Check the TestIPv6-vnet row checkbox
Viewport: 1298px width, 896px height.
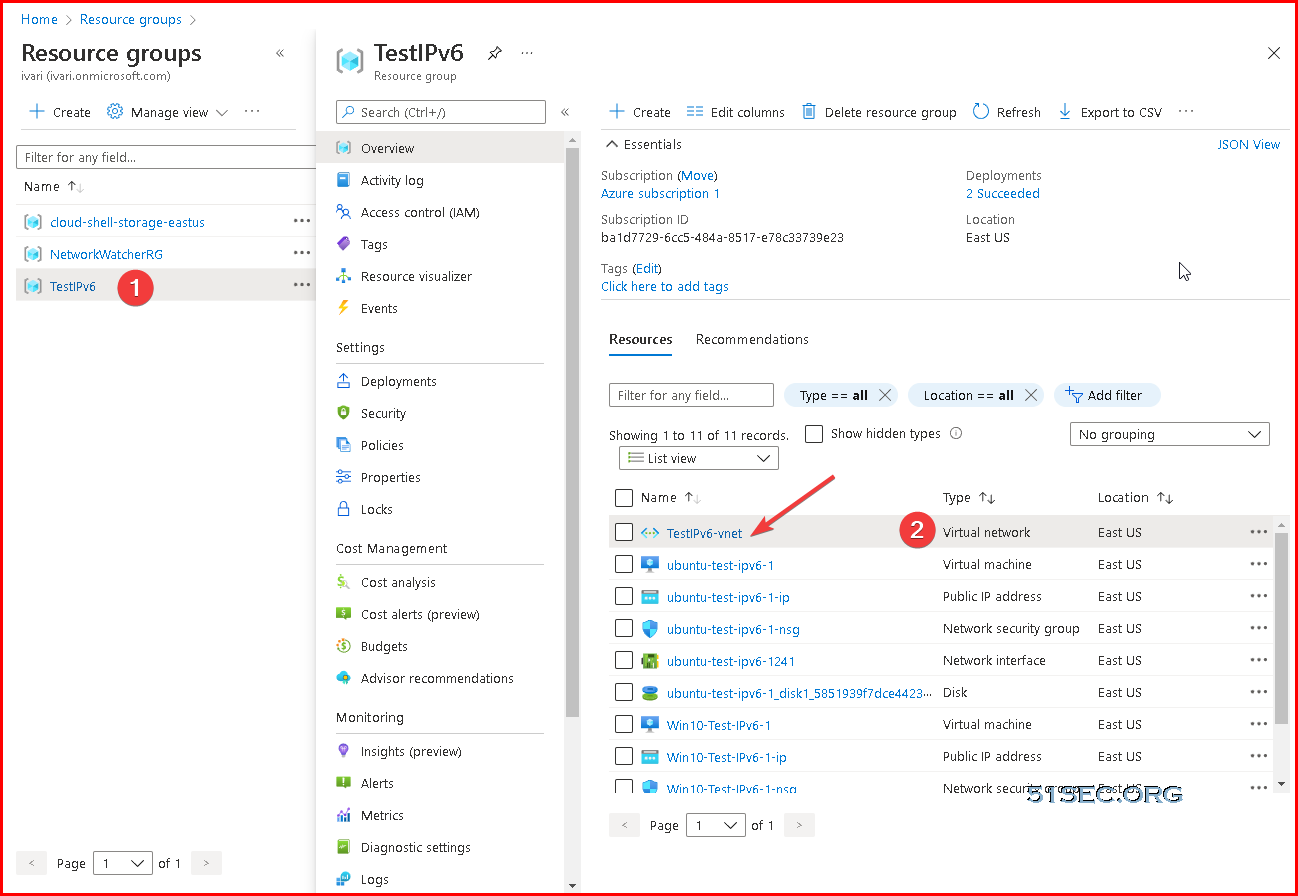coord(624,533)
